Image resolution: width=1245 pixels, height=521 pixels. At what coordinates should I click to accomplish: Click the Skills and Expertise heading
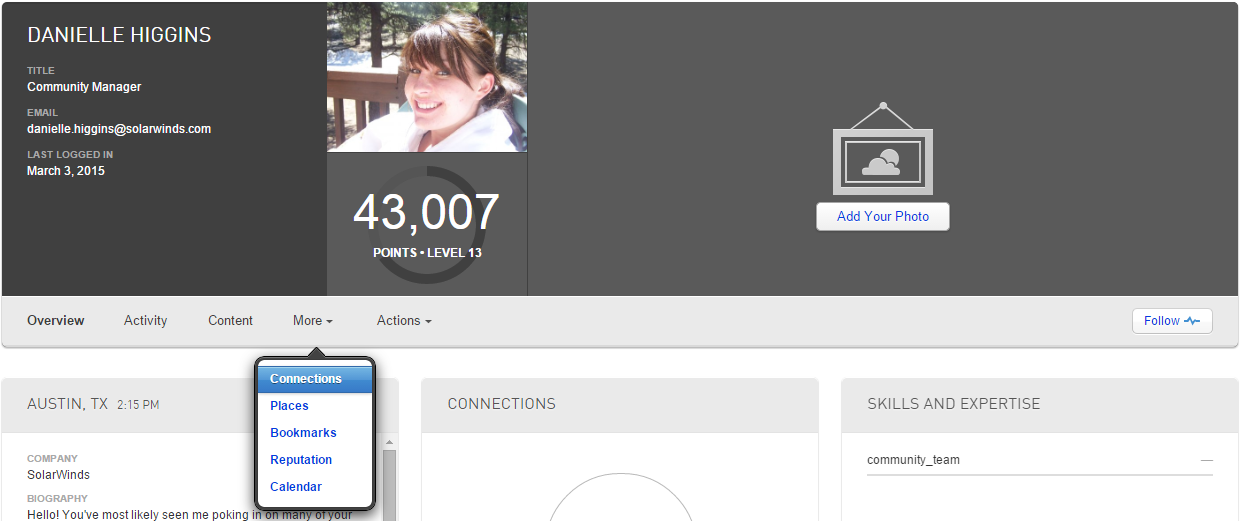pos(954,404)
